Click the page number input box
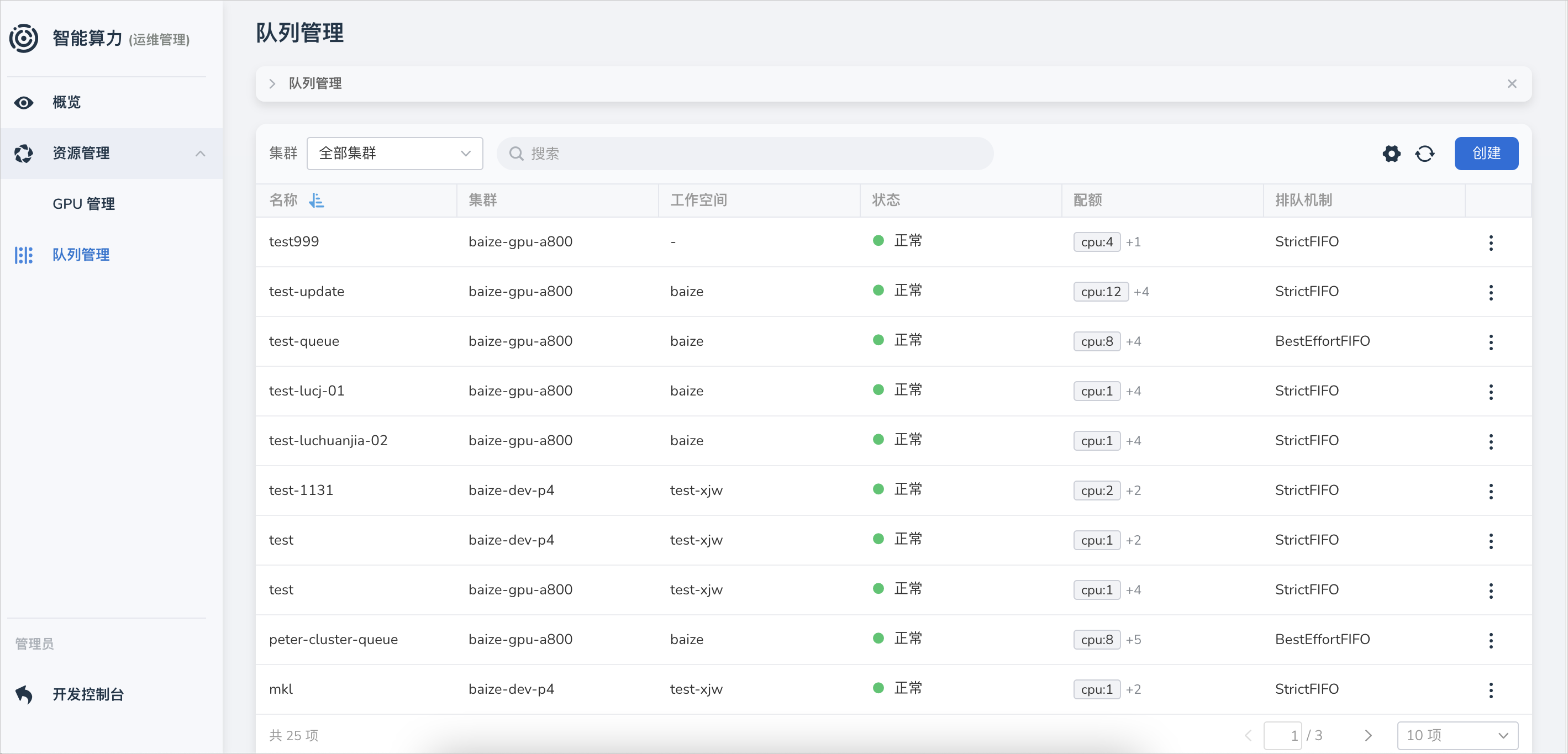 click(x=1282, y=735)
